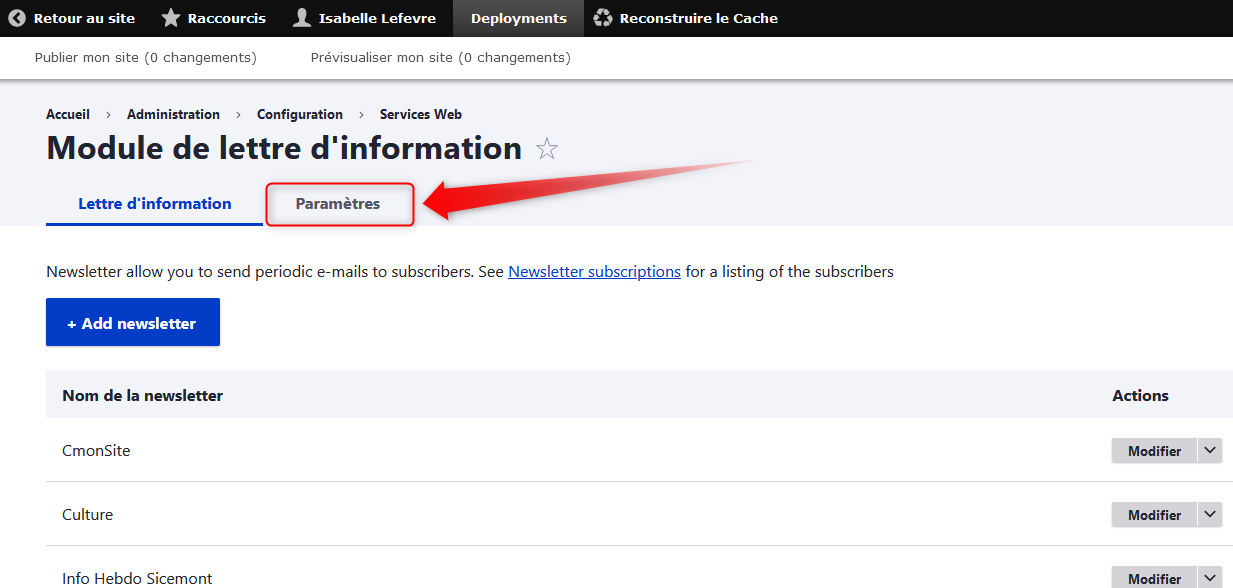The image size is (1233, 588).
Task: Click the recycle icon for Reconstruire le Cache
Action: [603, 18]
